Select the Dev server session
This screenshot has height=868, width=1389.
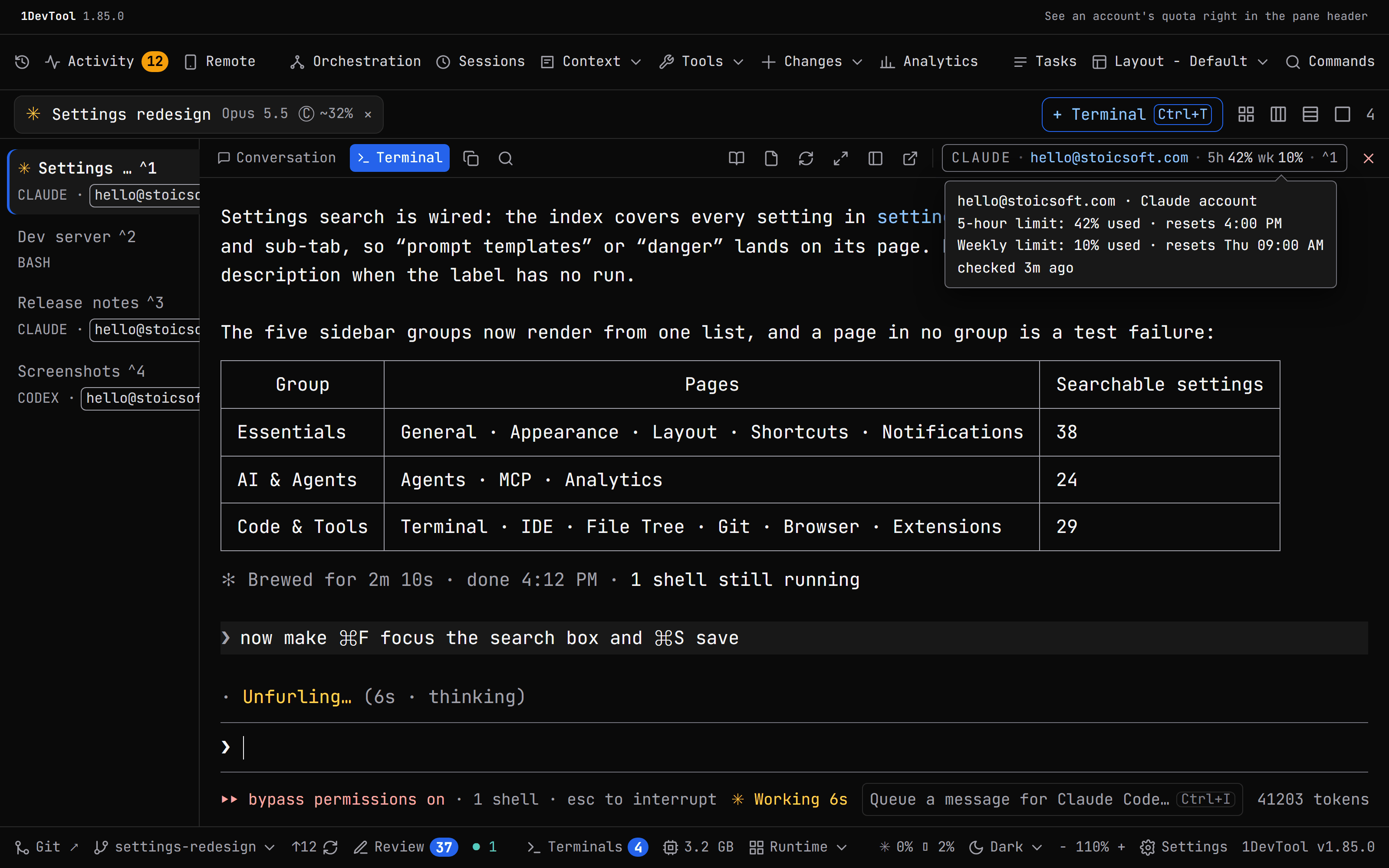pyautogui.click(x=103, y=249)
